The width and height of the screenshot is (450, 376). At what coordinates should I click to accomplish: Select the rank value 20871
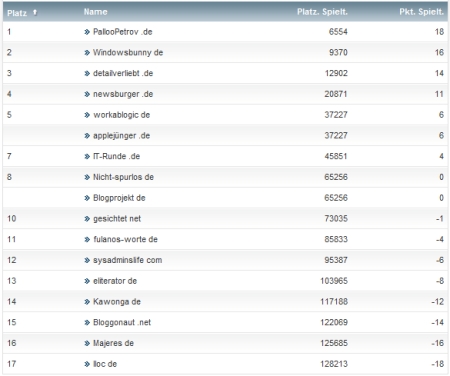coord(336,94)
